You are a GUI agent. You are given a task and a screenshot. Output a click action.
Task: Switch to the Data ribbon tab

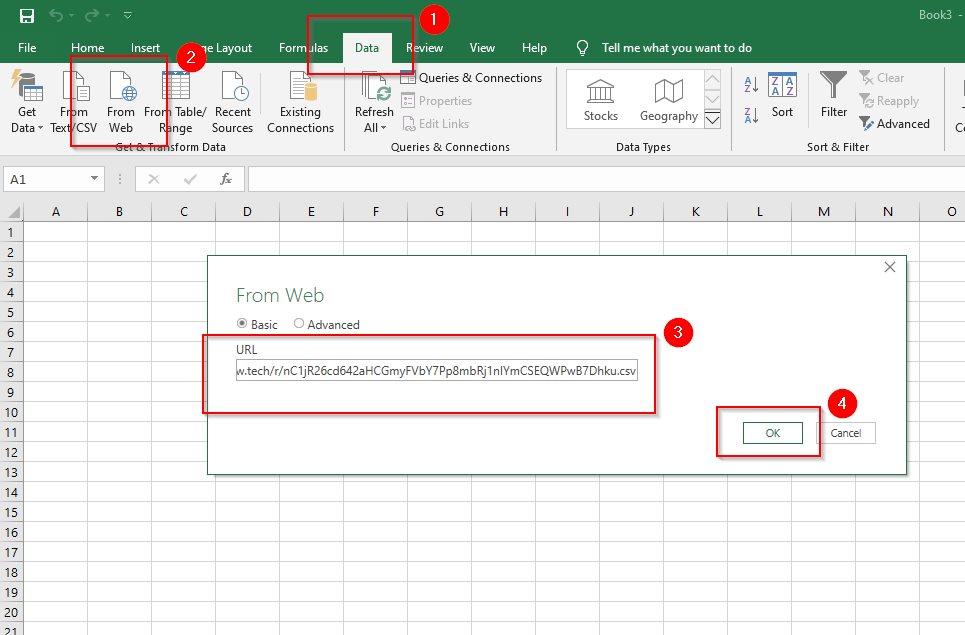366,47
